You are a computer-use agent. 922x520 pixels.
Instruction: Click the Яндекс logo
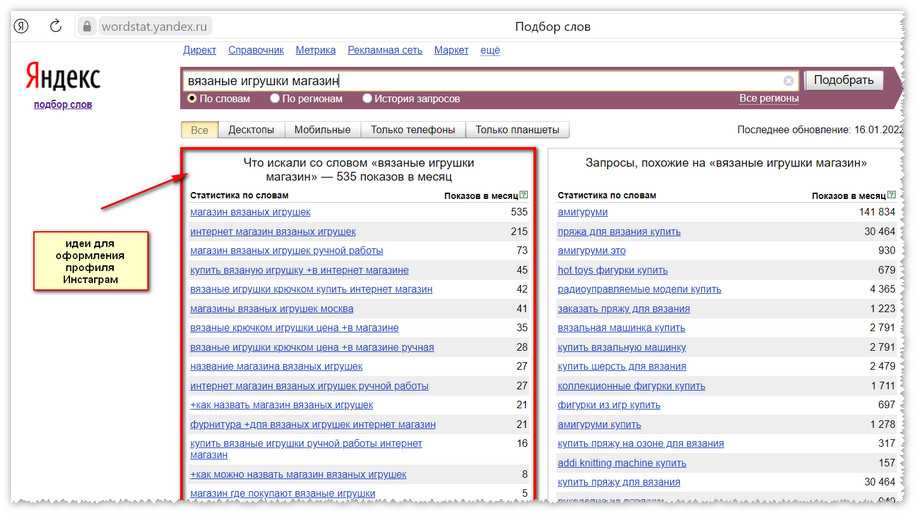(x=63, y=78)
